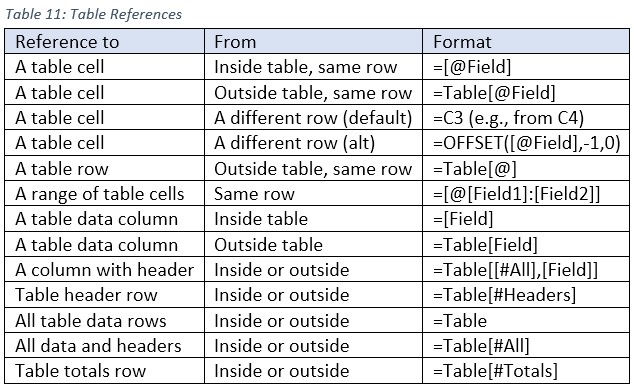Click the 'A range of table cells' cell
Viewport: 634px width, 388px height.
click(x=105, y=194)
